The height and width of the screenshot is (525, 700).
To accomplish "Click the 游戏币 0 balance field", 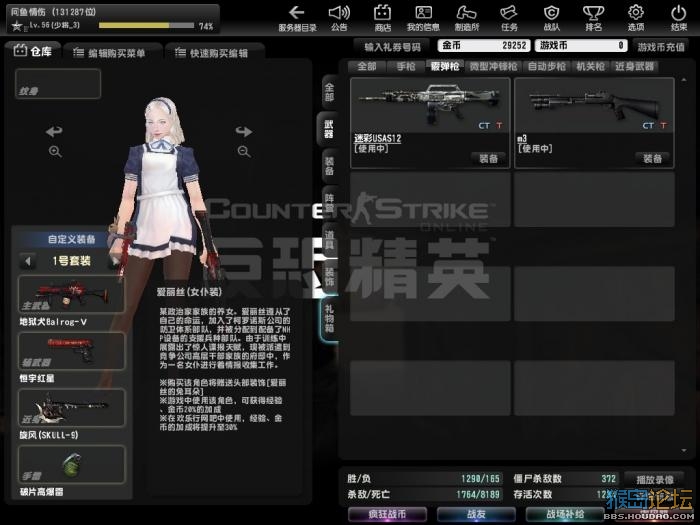I will coord(581,46).
